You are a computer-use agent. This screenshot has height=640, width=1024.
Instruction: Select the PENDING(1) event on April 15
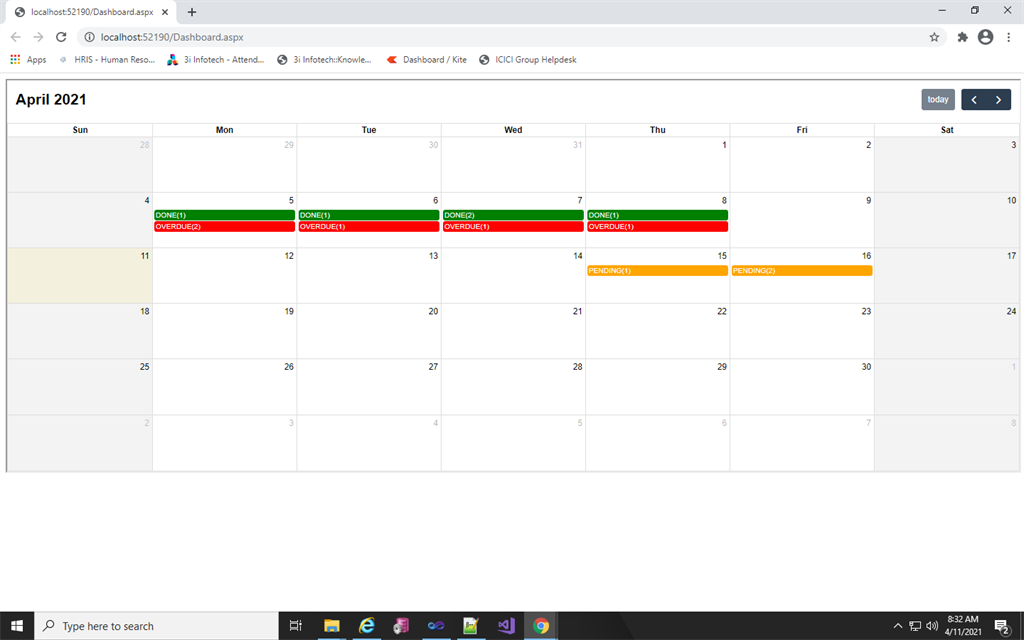point(657,270)
